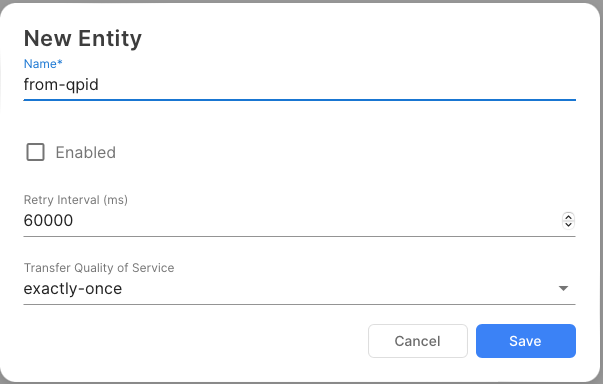Cancel the New Entity dialog

pyautogui.click(x=418, y=341)
